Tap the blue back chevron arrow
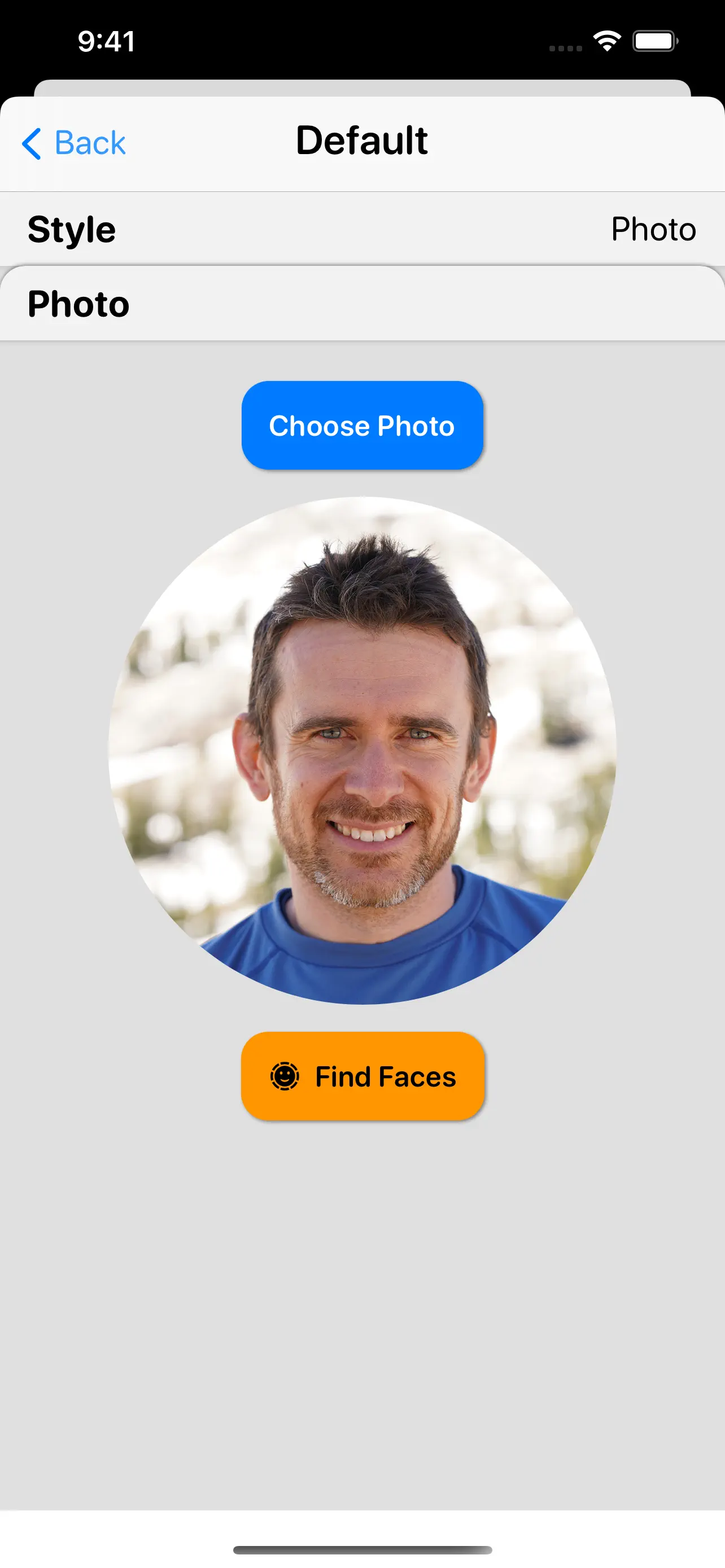Image resolution: width=725 pixels, height=1568 pixels. pyautogui.click(x=32, y=144)
